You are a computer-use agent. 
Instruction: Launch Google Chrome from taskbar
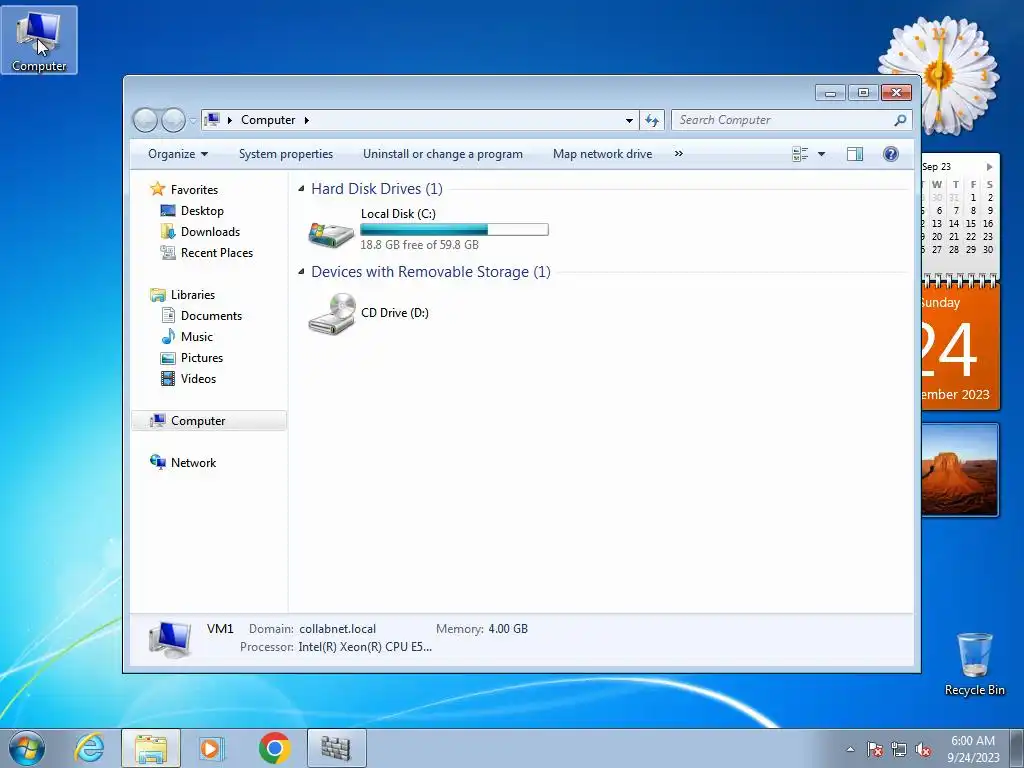point(274,748)
